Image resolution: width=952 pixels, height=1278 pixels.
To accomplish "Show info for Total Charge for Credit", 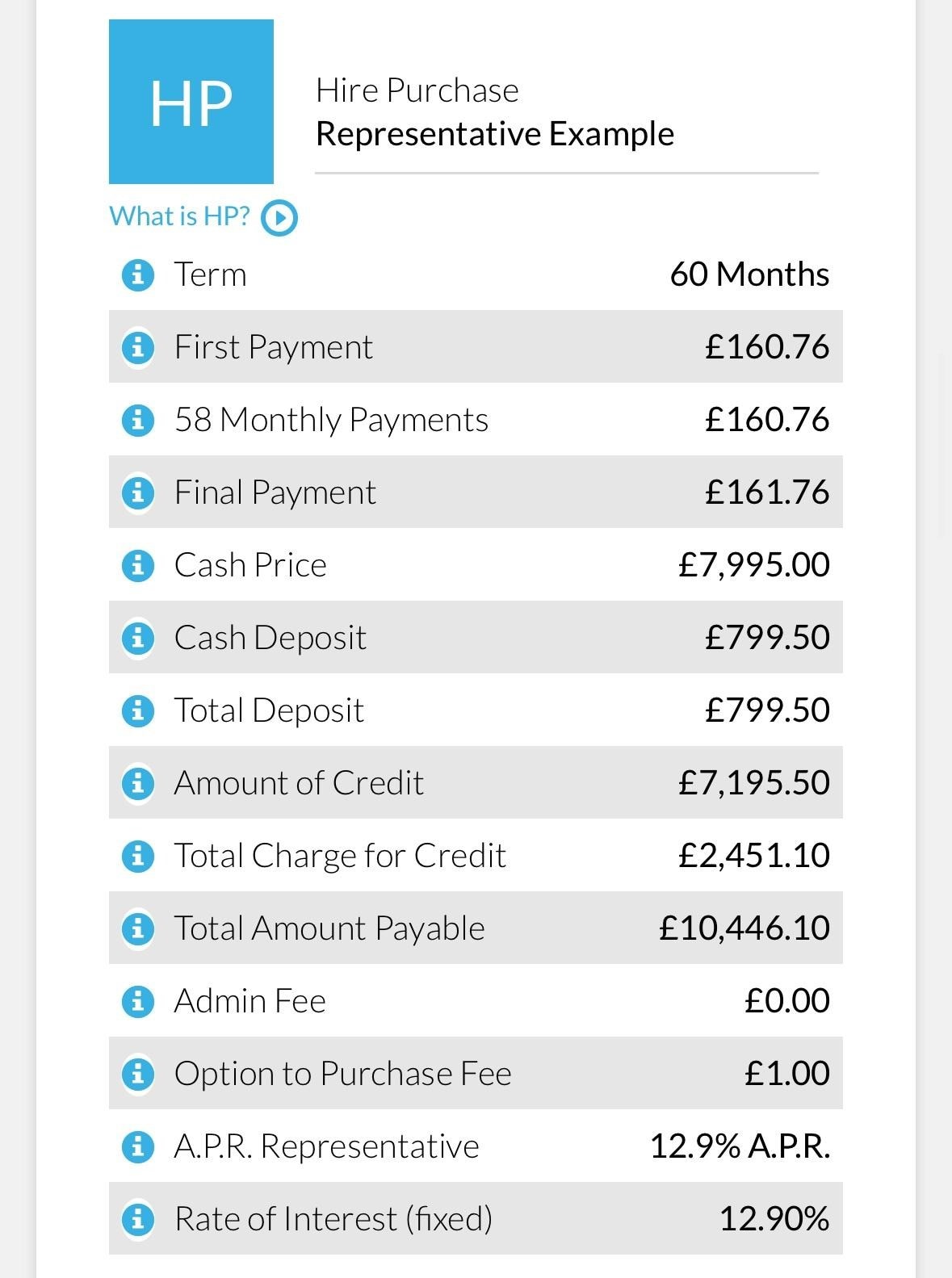I will pos(137,857).
